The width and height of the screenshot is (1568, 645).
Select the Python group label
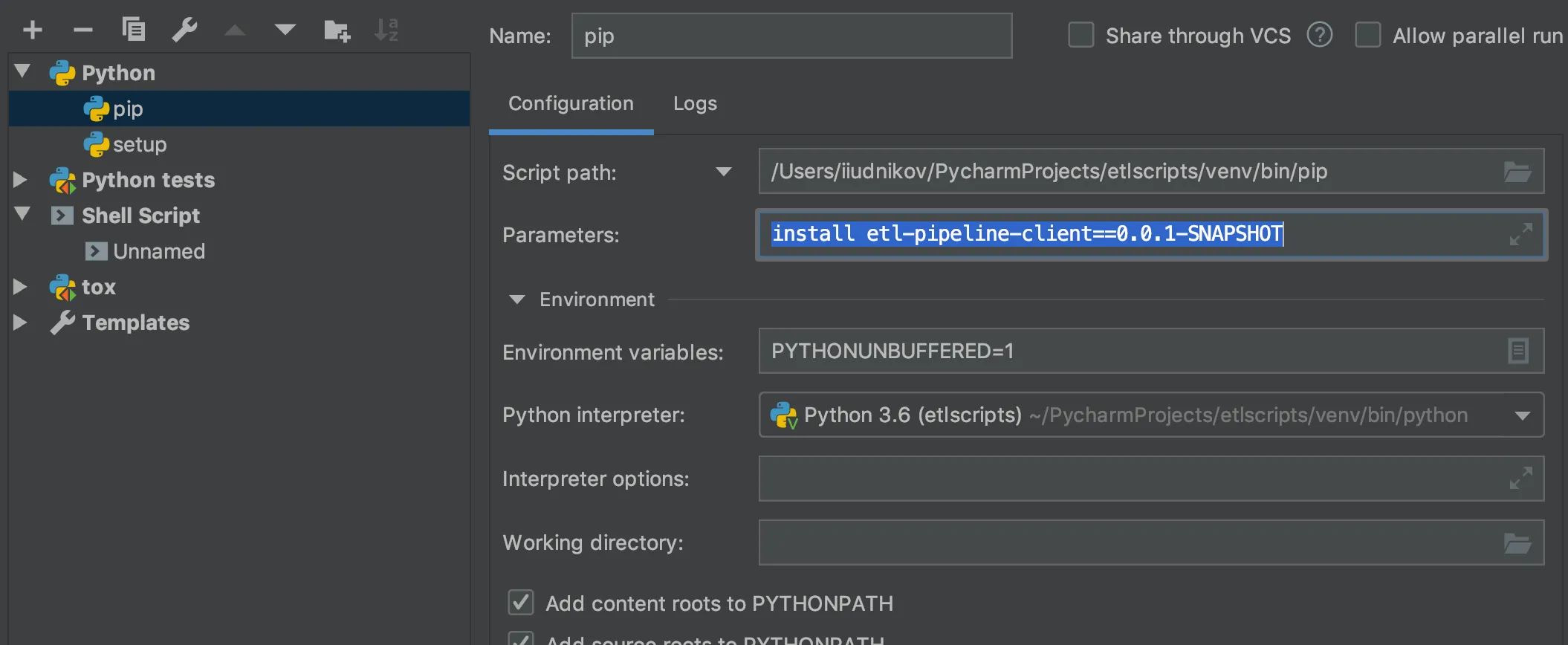tap(118, 73)
